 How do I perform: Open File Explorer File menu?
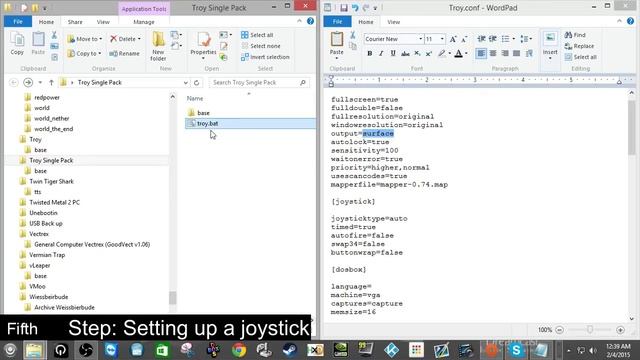[x=18, y=22]
